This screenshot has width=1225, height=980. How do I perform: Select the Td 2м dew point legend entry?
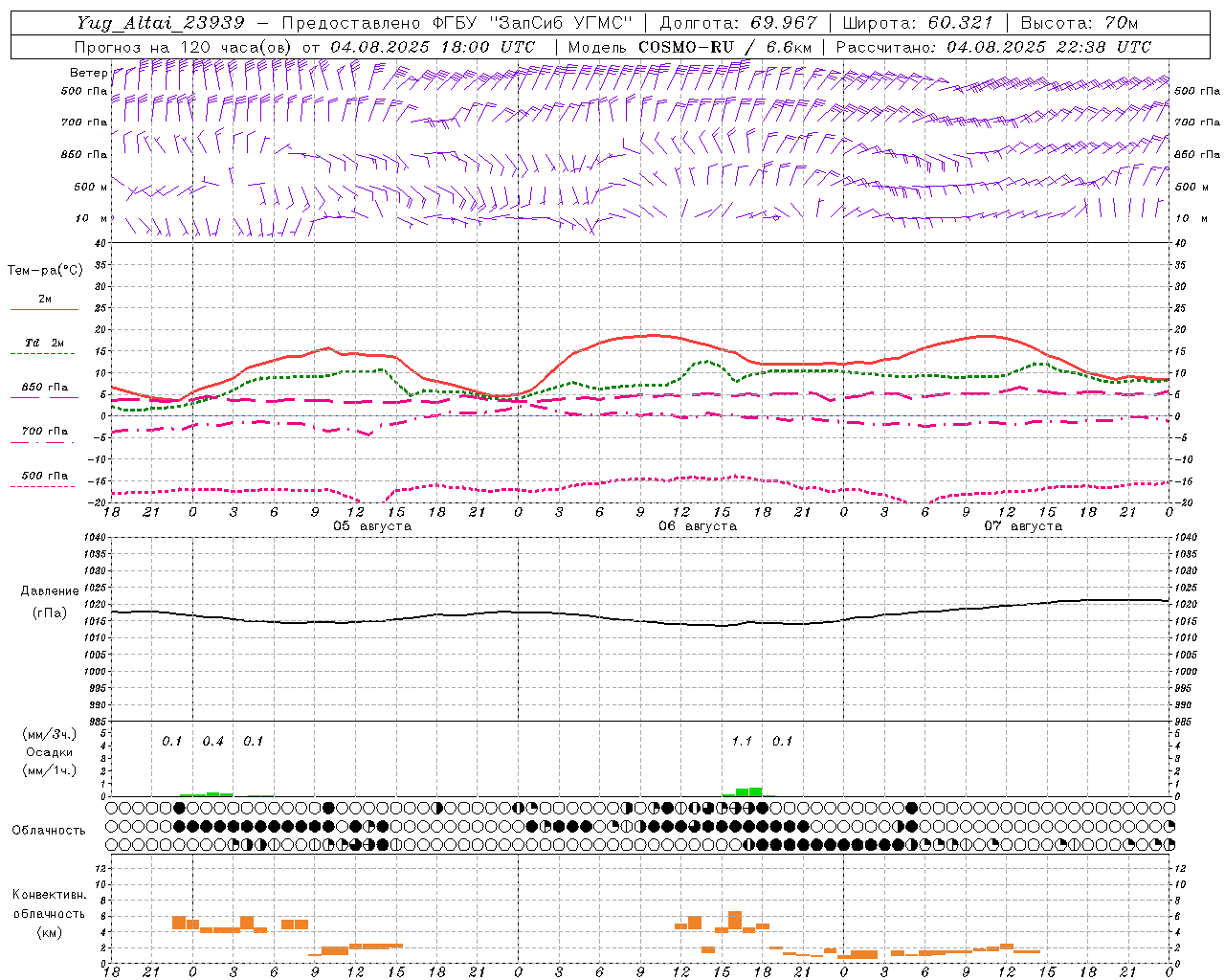[x=44, y=343]
